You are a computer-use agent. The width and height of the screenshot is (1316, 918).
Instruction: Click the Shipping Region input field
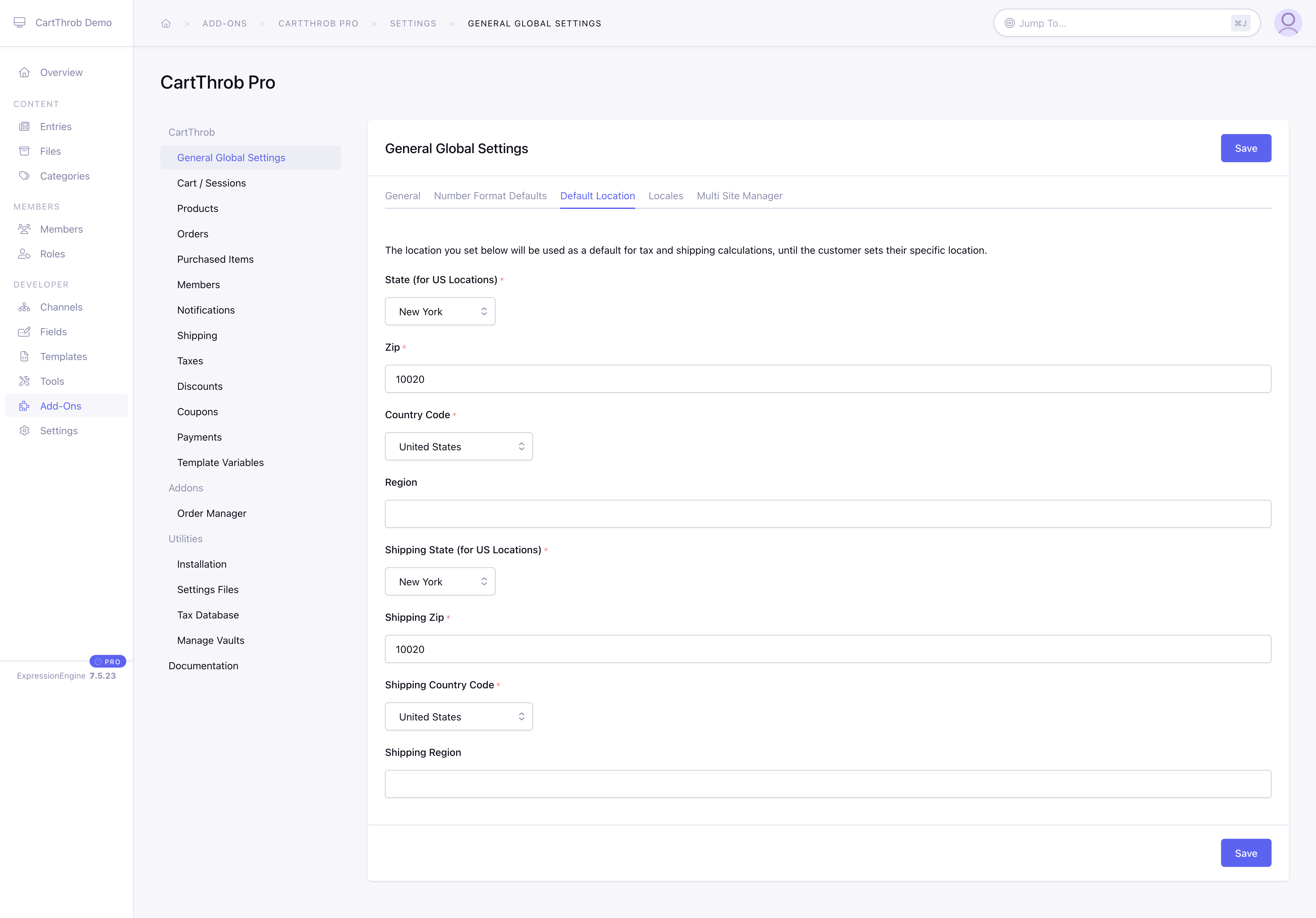[x=828, y=784]
